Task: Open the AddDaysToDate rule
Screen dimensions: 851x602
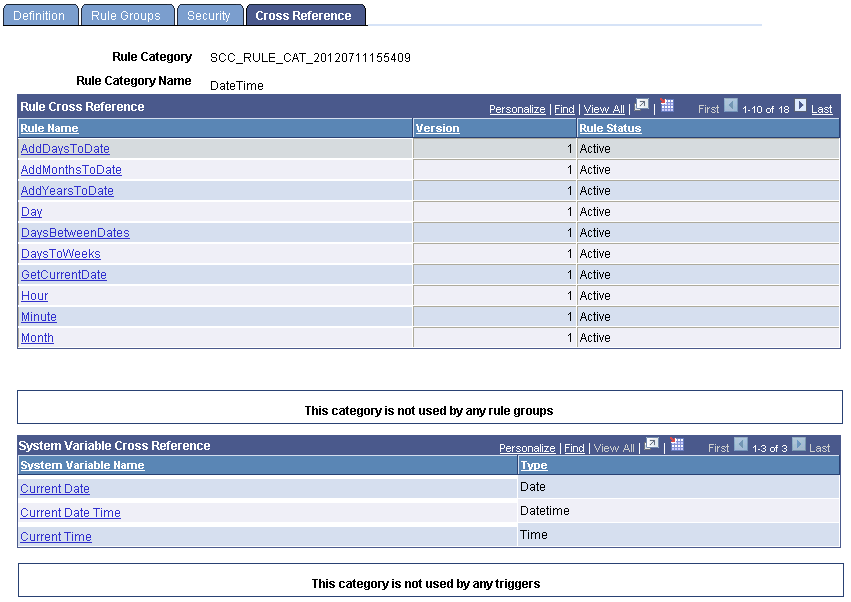Action: [x=64, y=148]
